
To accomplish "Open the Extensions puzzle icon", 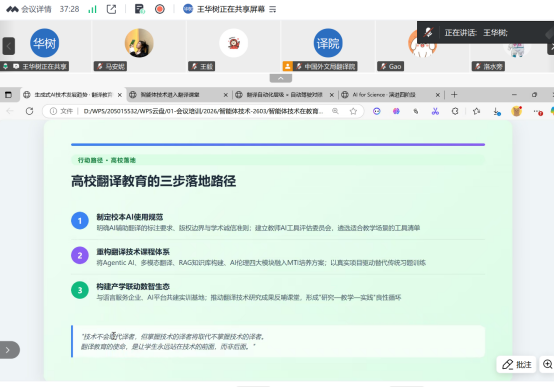I will (455, 111).
